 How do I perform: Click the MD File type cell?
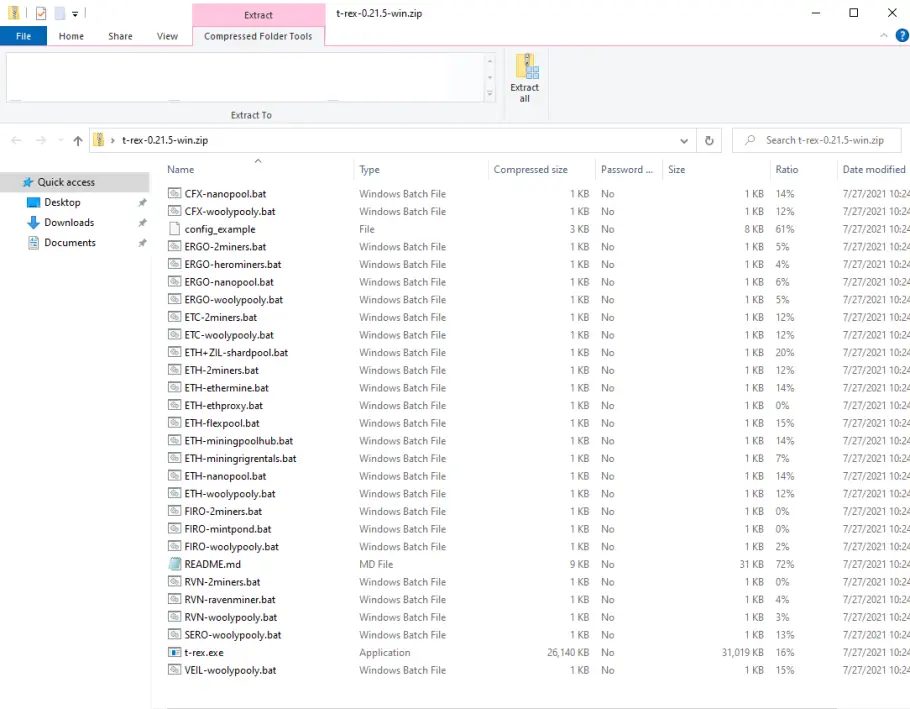pyautogui.click(x=376, y=564)
